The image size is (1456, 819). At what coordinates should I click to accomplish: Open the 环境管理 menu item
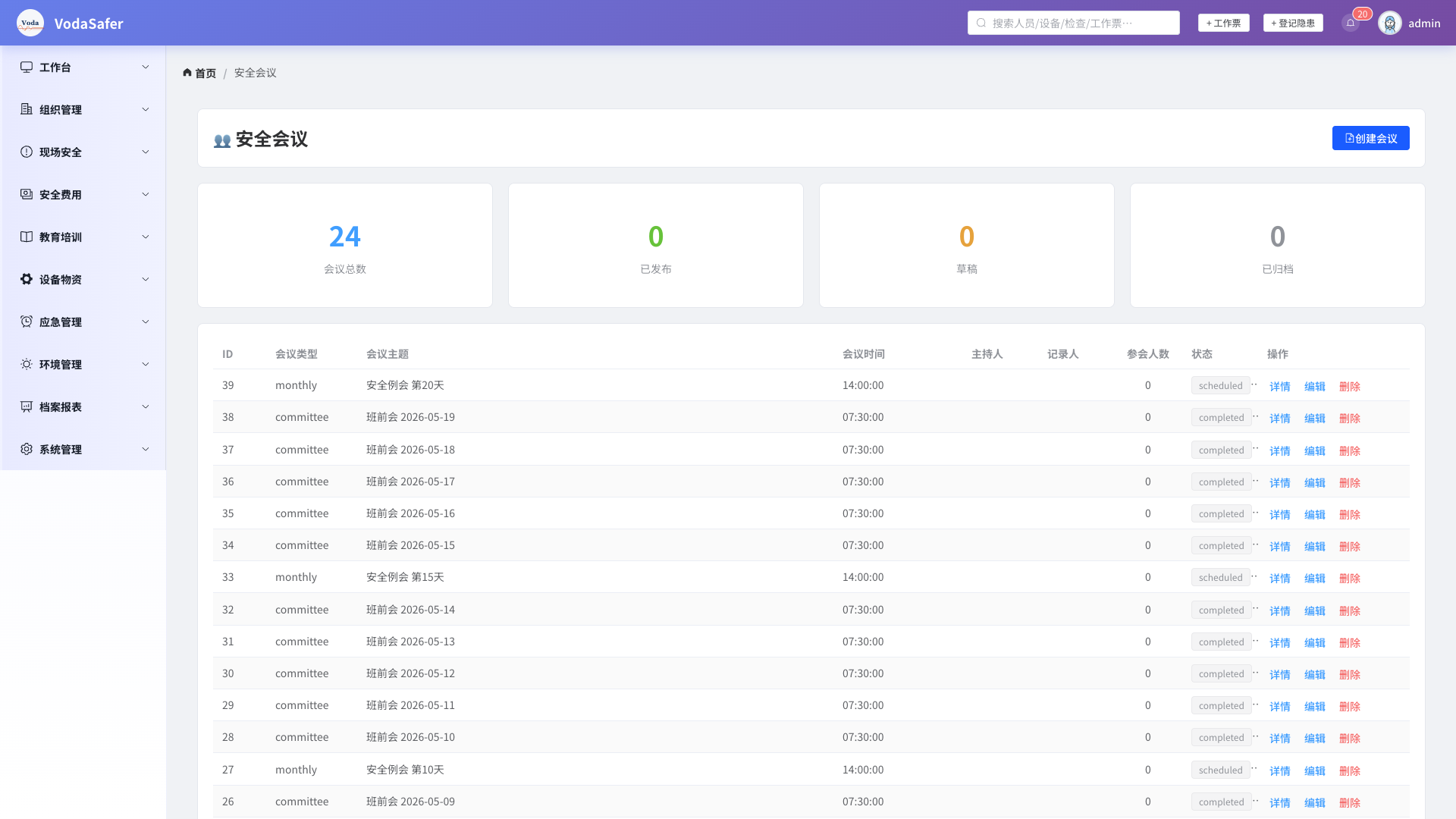83,364
